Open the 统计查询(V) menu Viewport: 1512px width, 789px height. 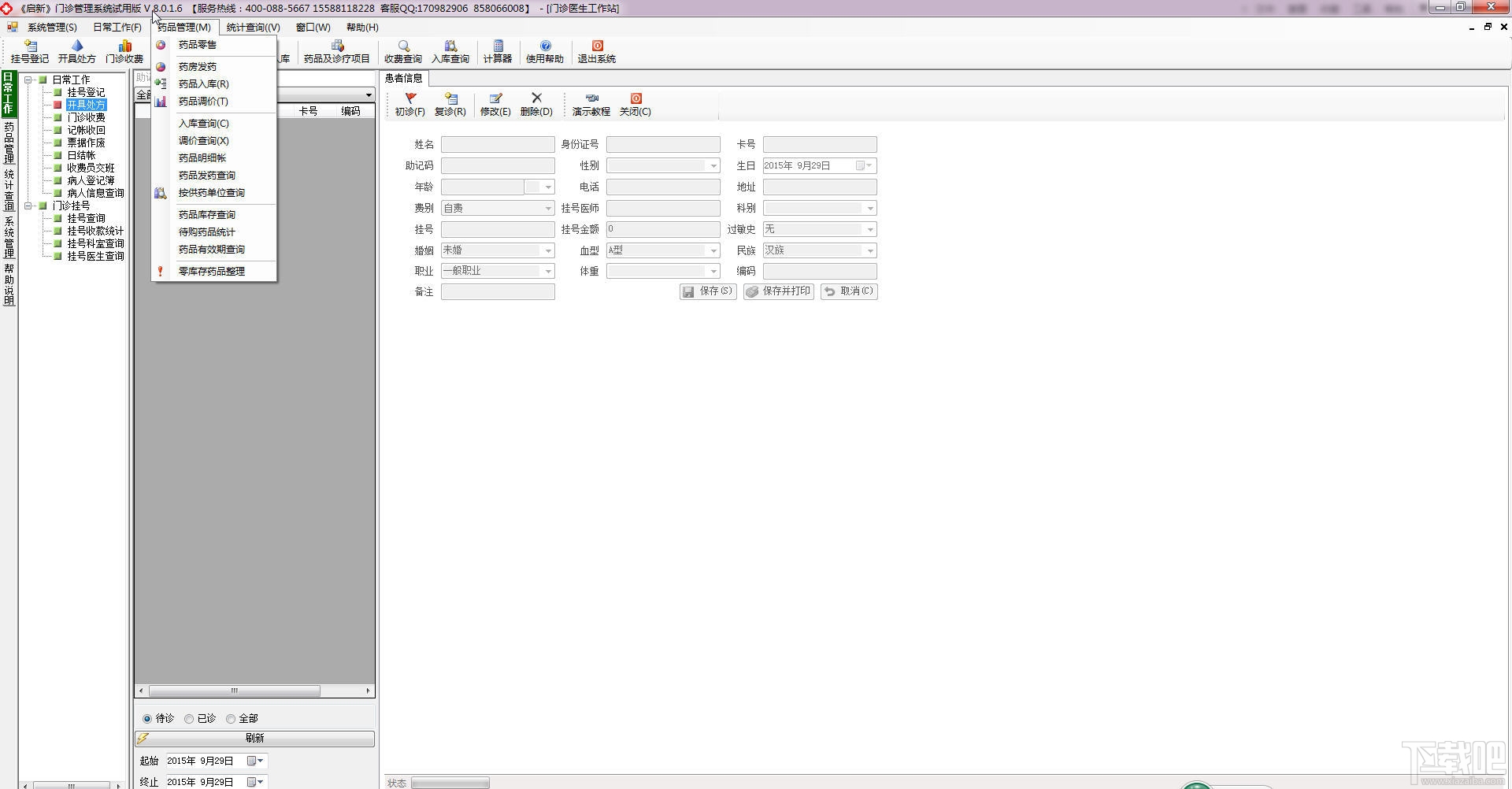pyautogui.click(x=254, y=28)
